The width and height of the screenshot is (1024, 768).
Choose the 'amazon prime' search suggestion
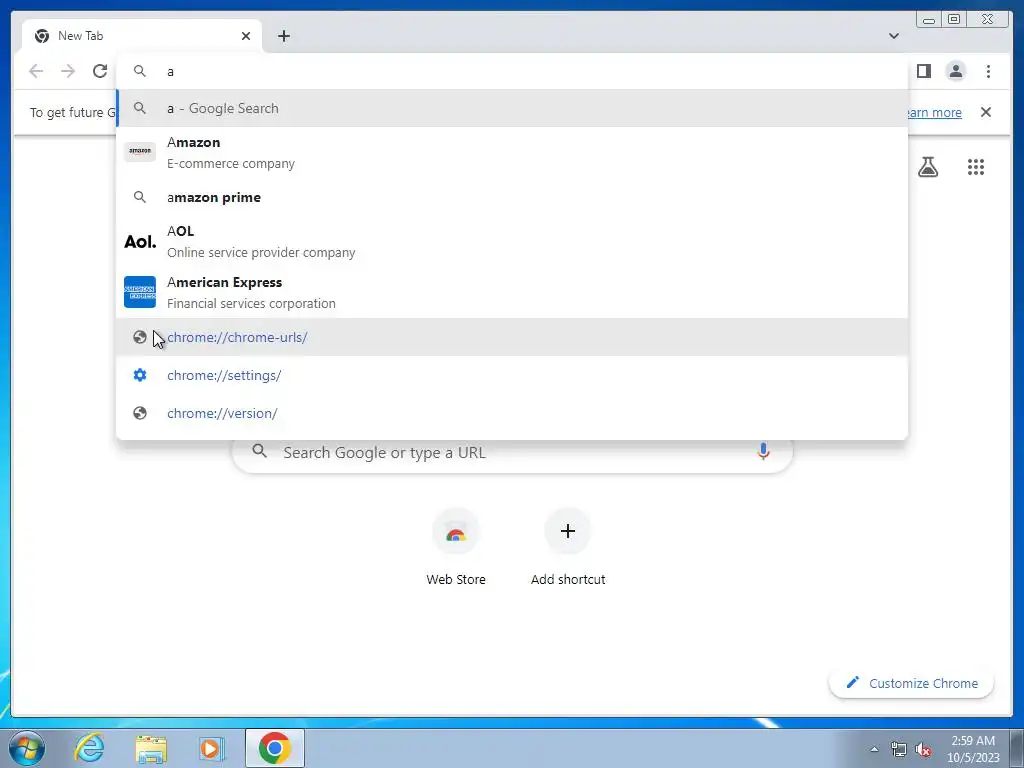pos(512,197)
